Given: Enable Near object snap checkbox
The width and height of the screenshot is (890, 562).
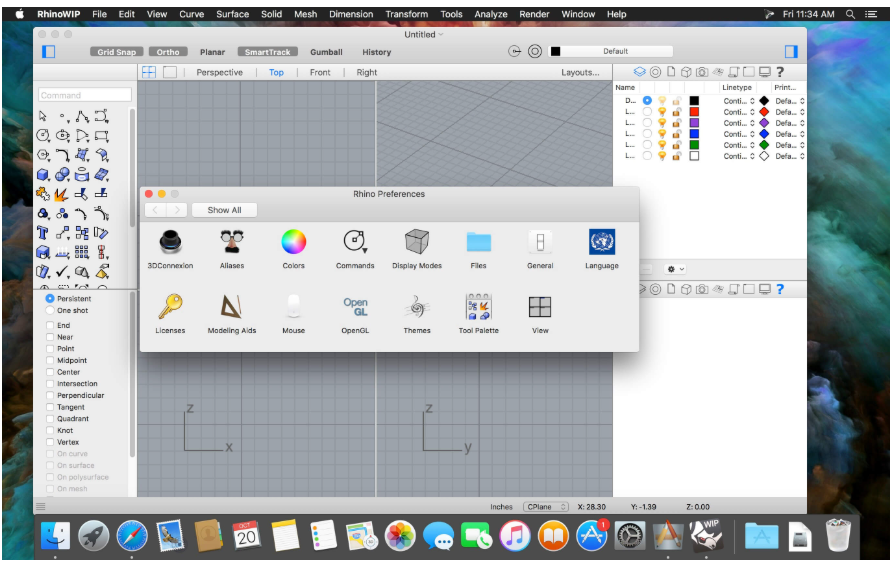Looking at the screenshot, I should [50, 337].
